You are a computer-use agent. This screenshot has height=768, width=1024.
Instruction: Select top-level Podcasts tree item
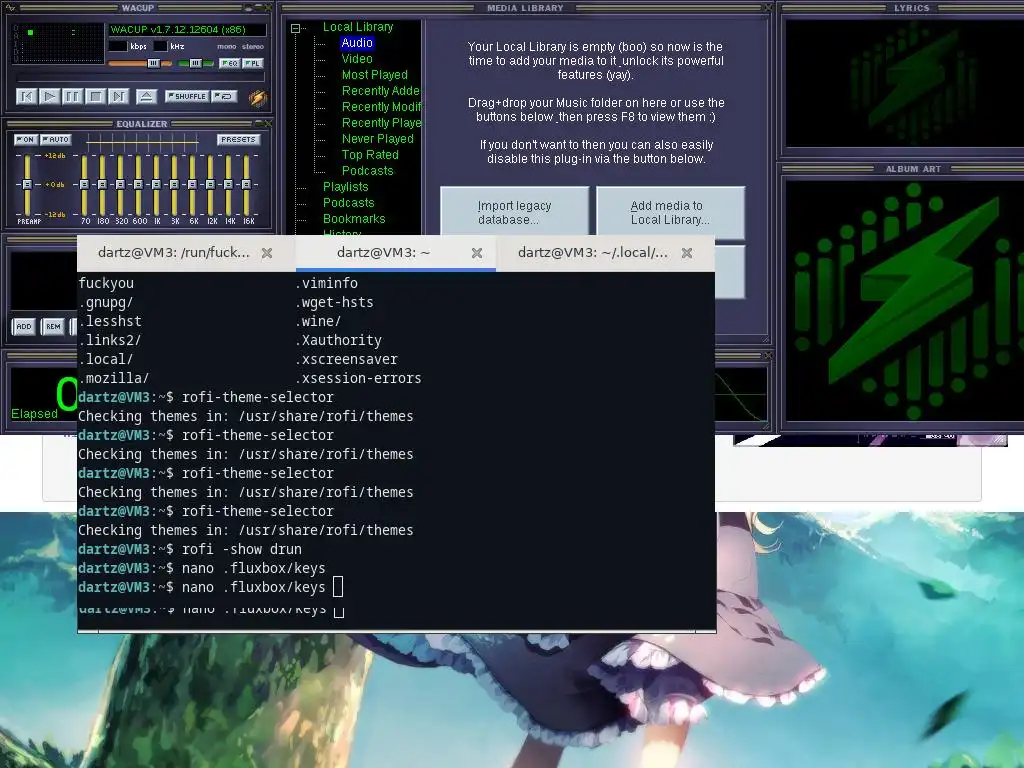point(348,203)
